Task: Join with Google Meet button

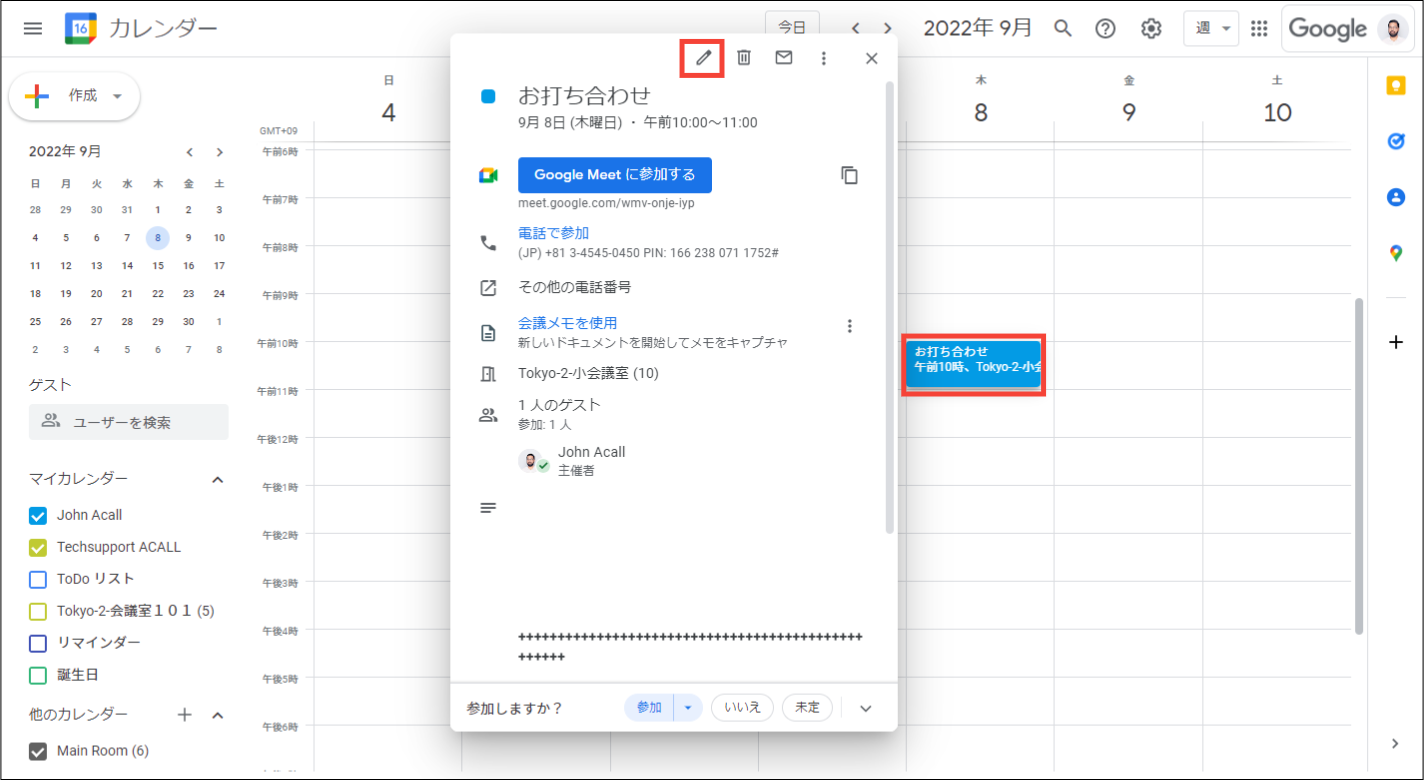Action: (615, 175)
